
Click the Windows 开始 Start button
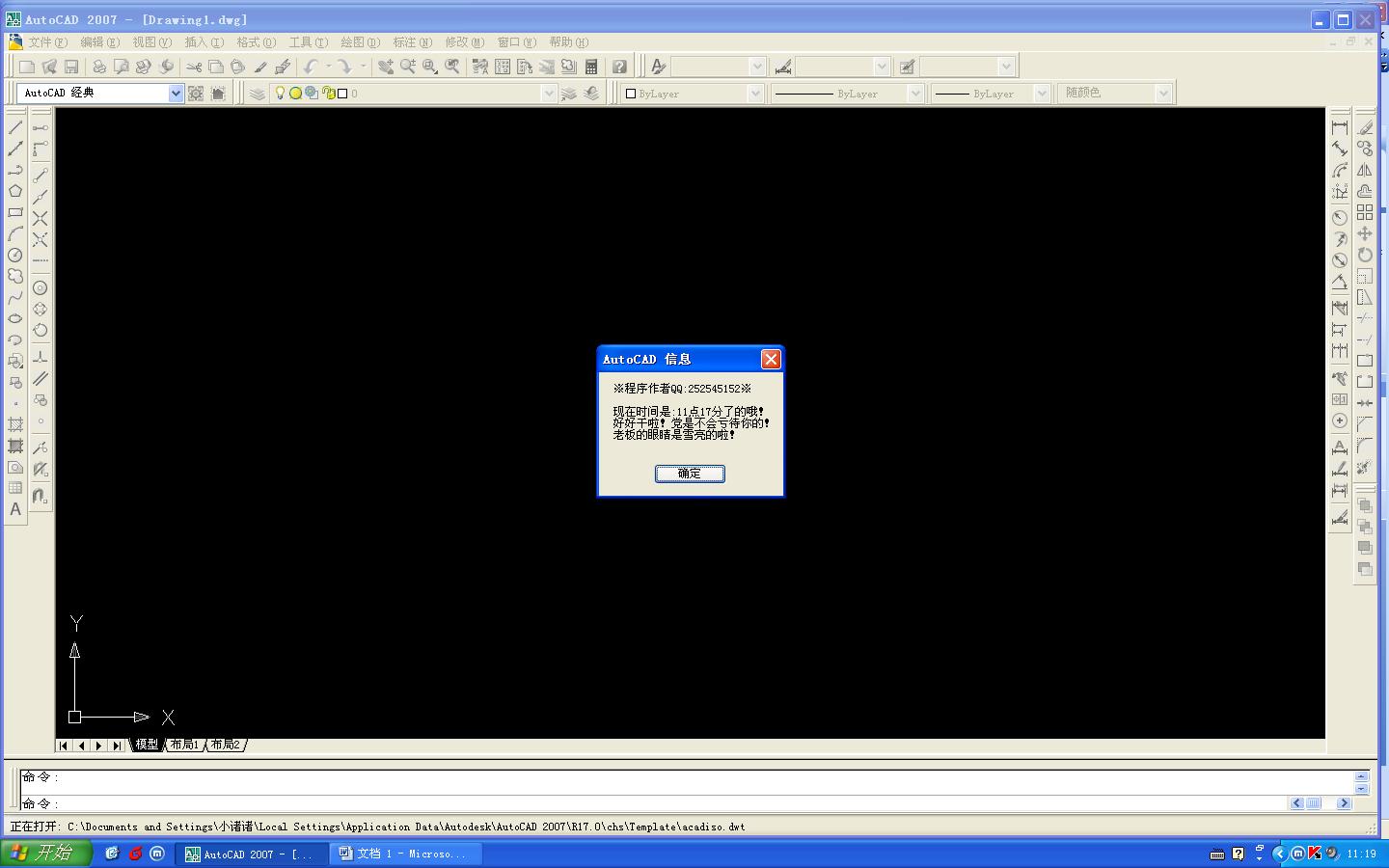pyautogui.click(x=46, y=854)
